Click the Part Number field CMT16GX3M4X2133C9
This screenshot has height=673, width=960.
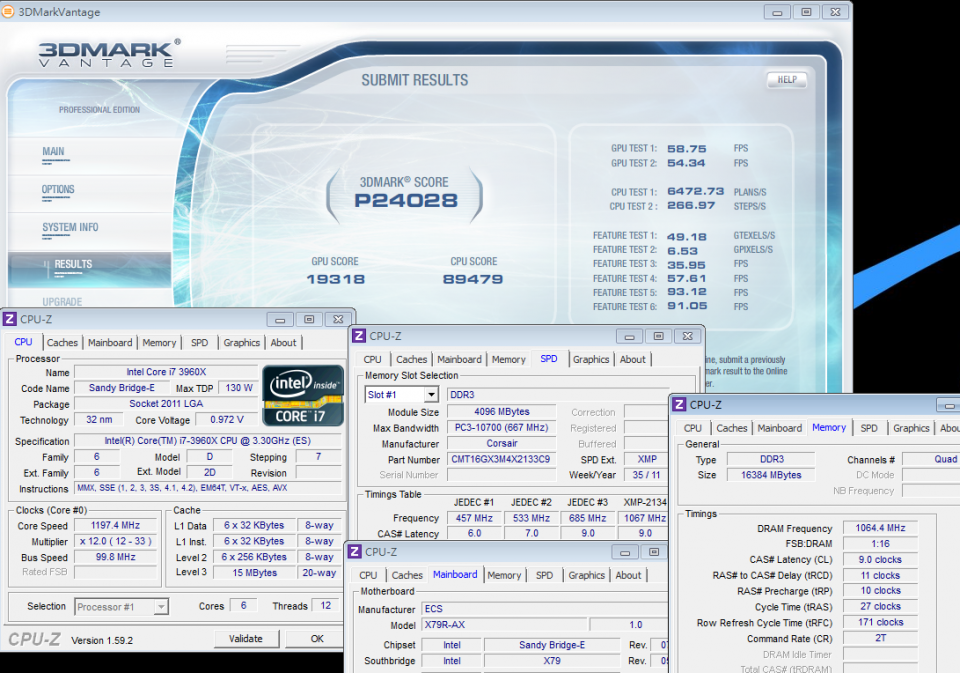502,460
